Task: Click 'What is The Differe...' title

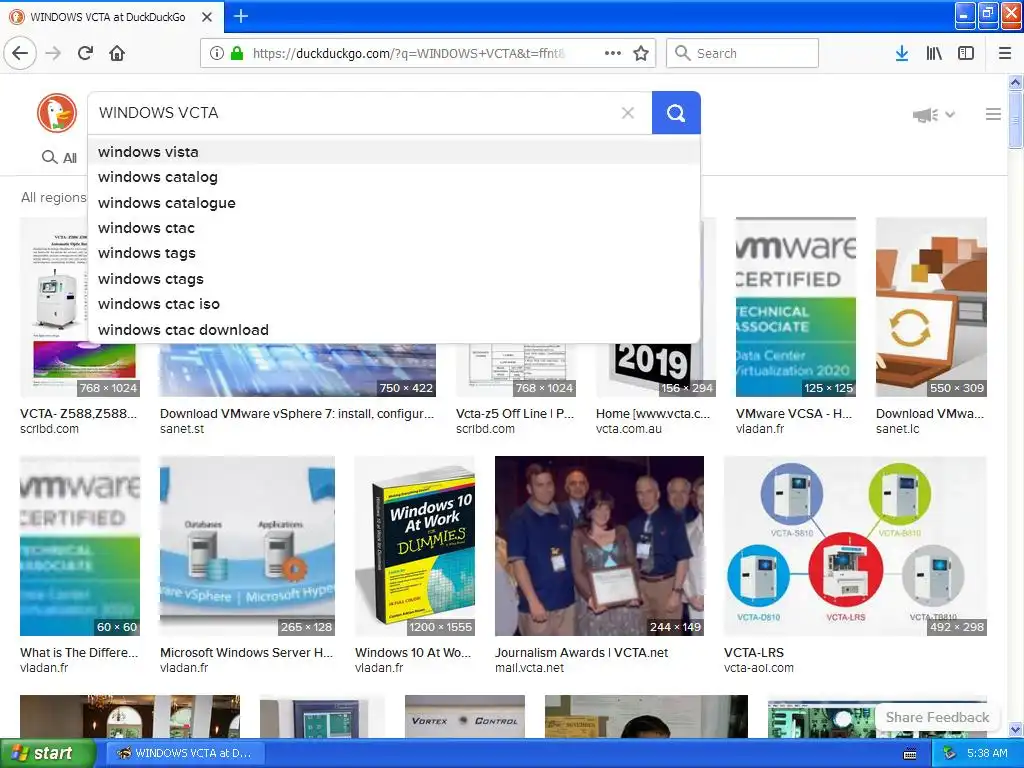Action: [x=79, y=652]
